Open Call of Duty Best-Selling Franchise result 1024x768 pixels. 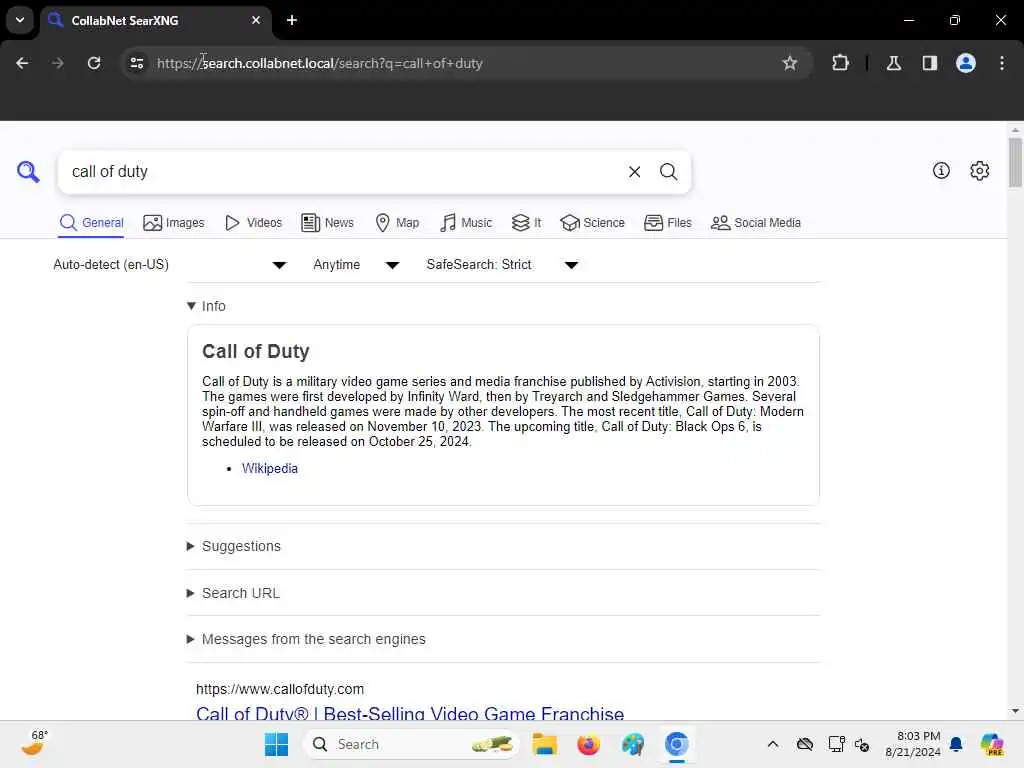(410, 713)
